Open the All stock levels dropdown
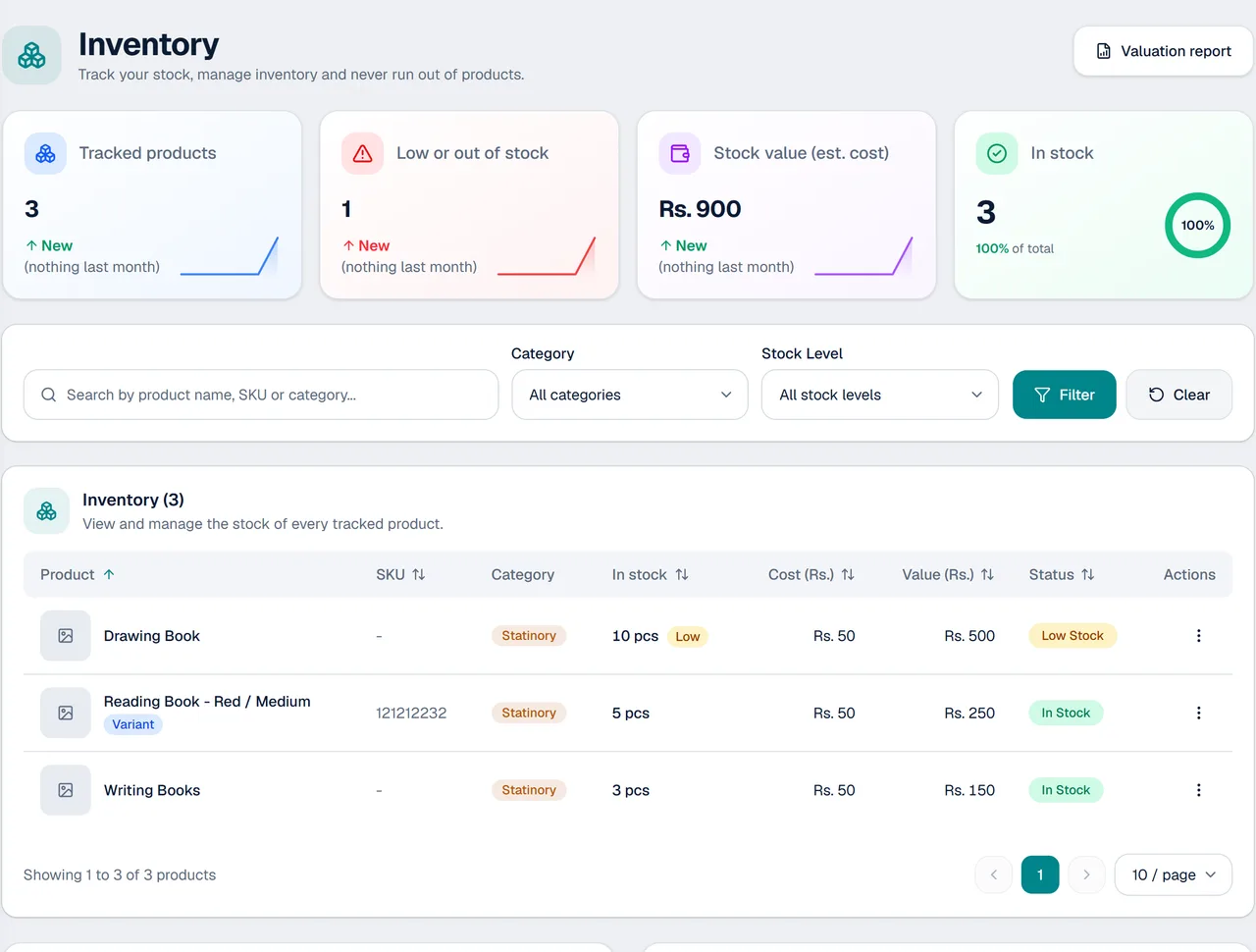The image size is (1256, 952). [880, 395]
